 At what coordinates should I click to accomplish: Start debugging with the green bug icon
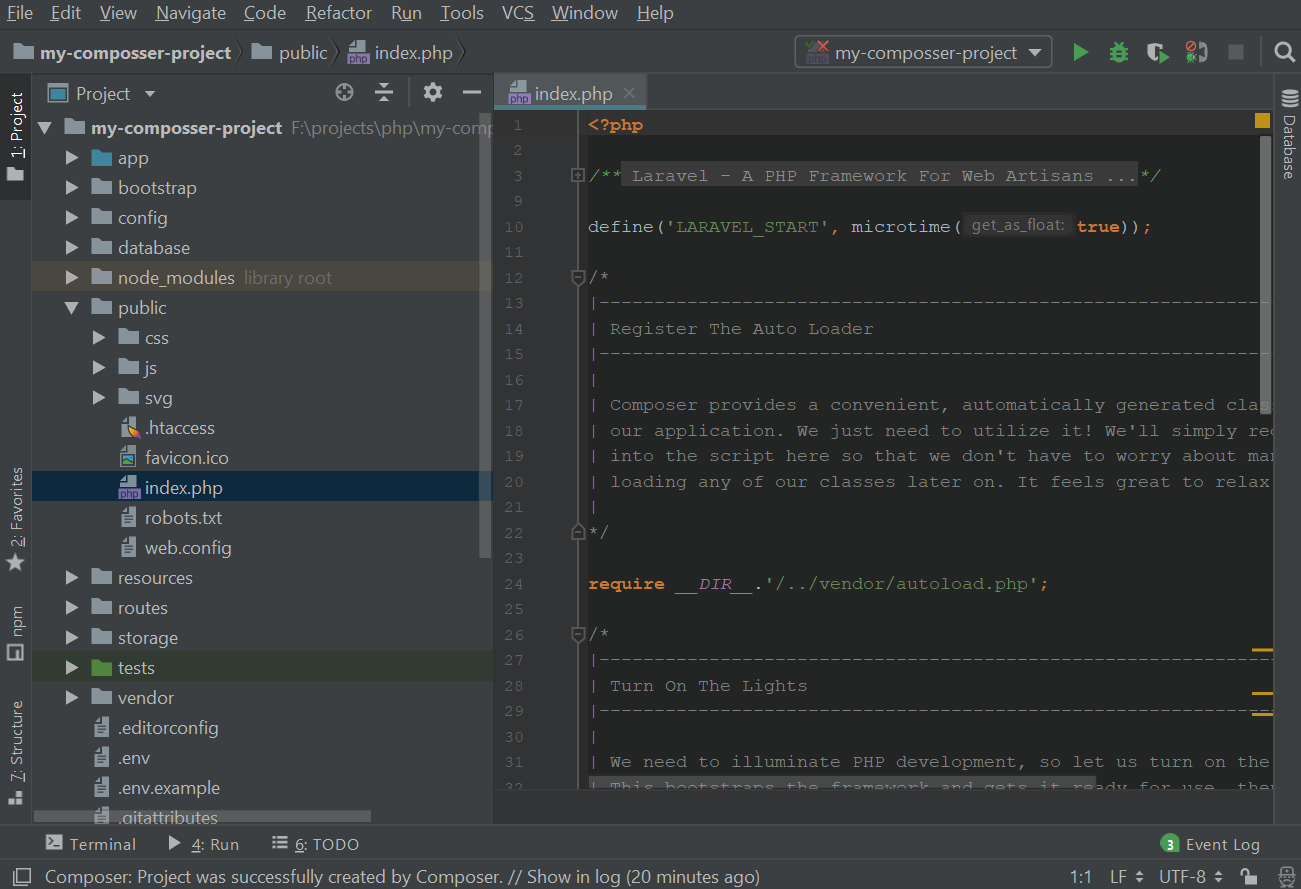(1119, 53)
